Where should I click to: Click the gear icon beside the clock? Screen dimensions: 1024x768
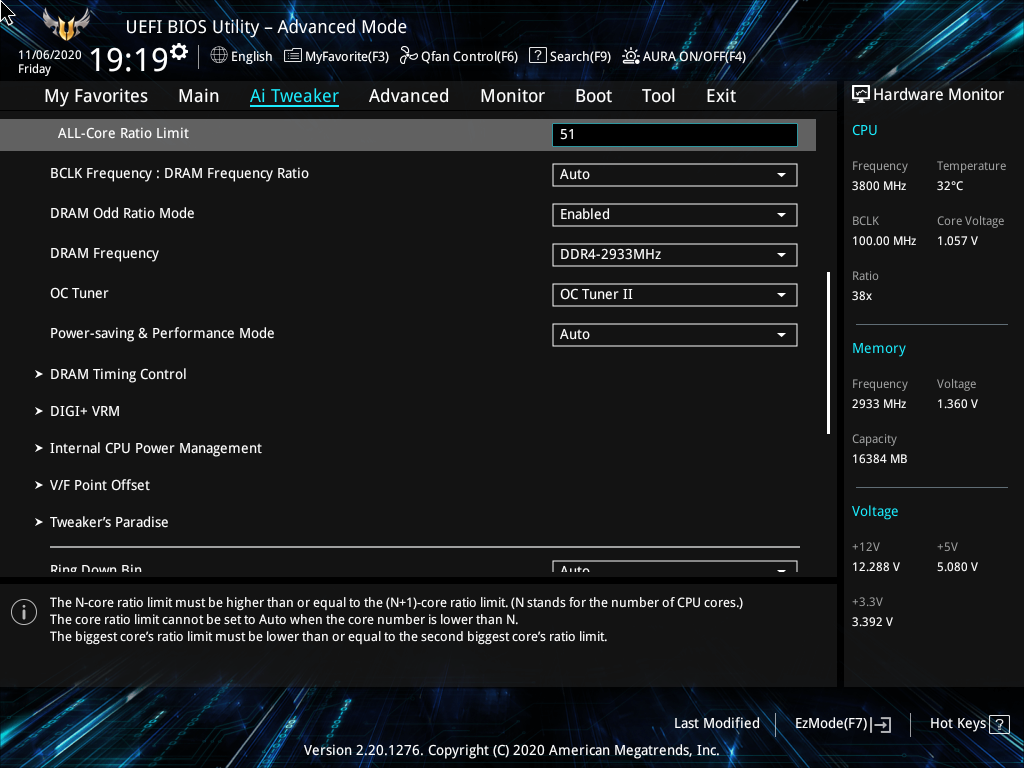(179, 52)
